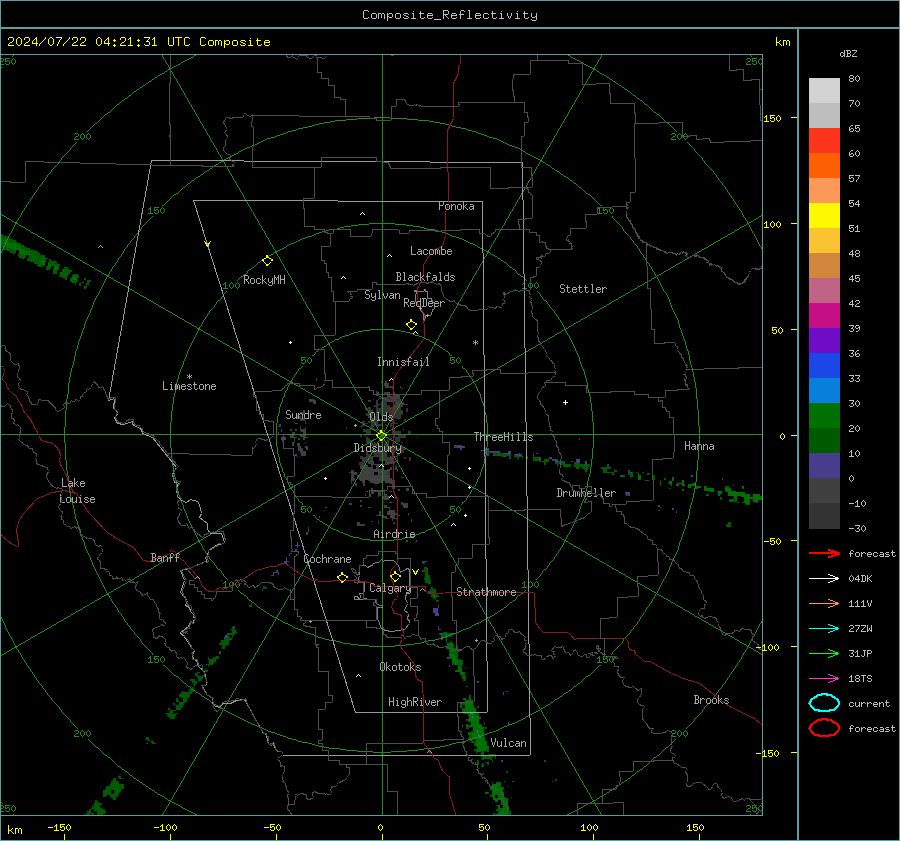Click the Hanna label
Viewport: 900px width, 841px height.
tap(699, 446)
